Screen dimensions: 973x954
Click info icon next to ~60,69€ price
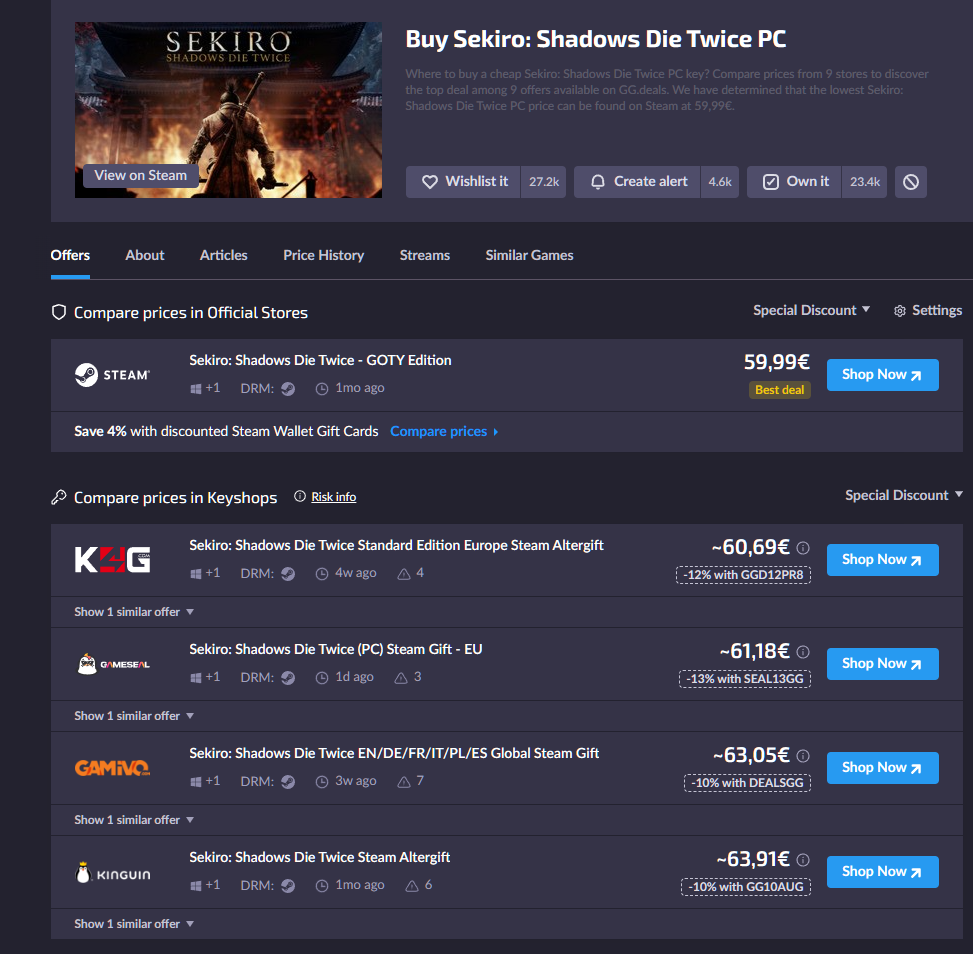[x=803, y=547]
